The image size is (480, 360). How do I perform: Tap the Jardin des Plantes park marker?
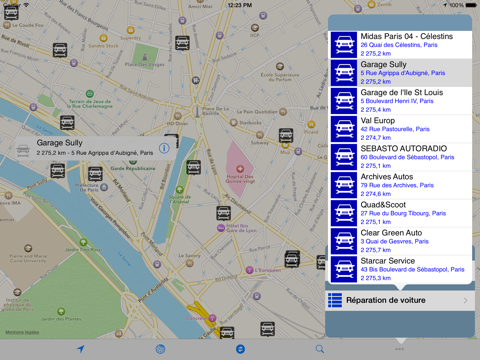61,311
